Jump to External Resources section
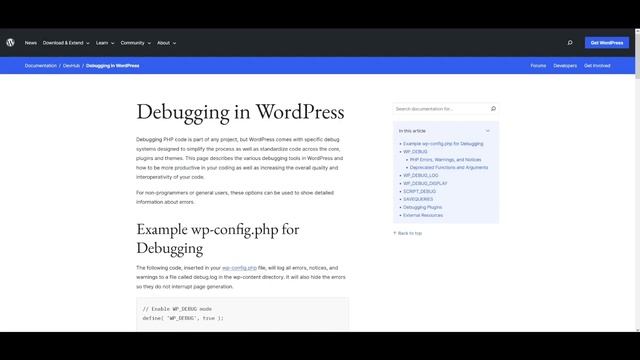 click(x=423, y=215)
